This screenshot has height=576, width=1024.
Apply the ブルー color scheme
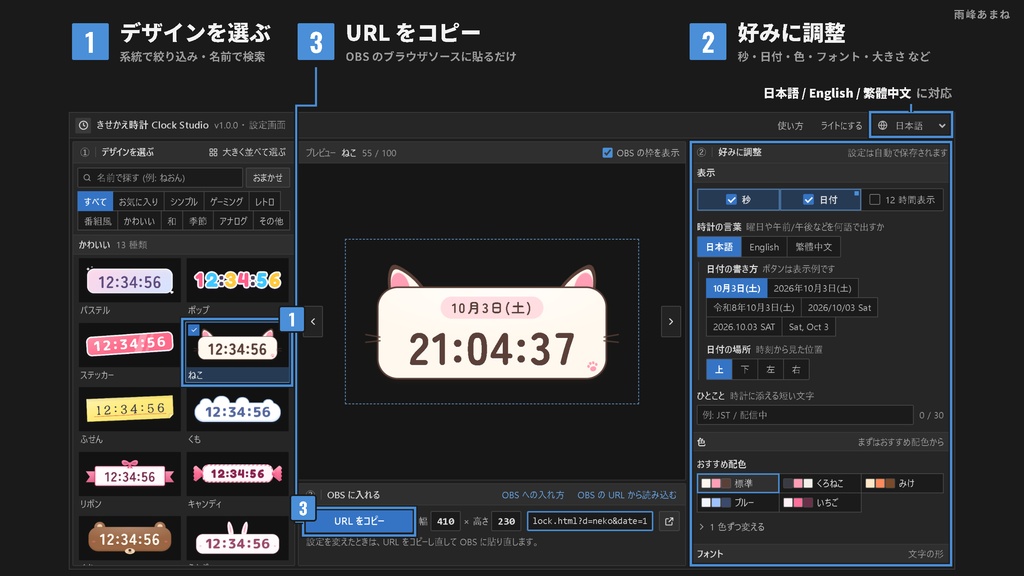738,502
